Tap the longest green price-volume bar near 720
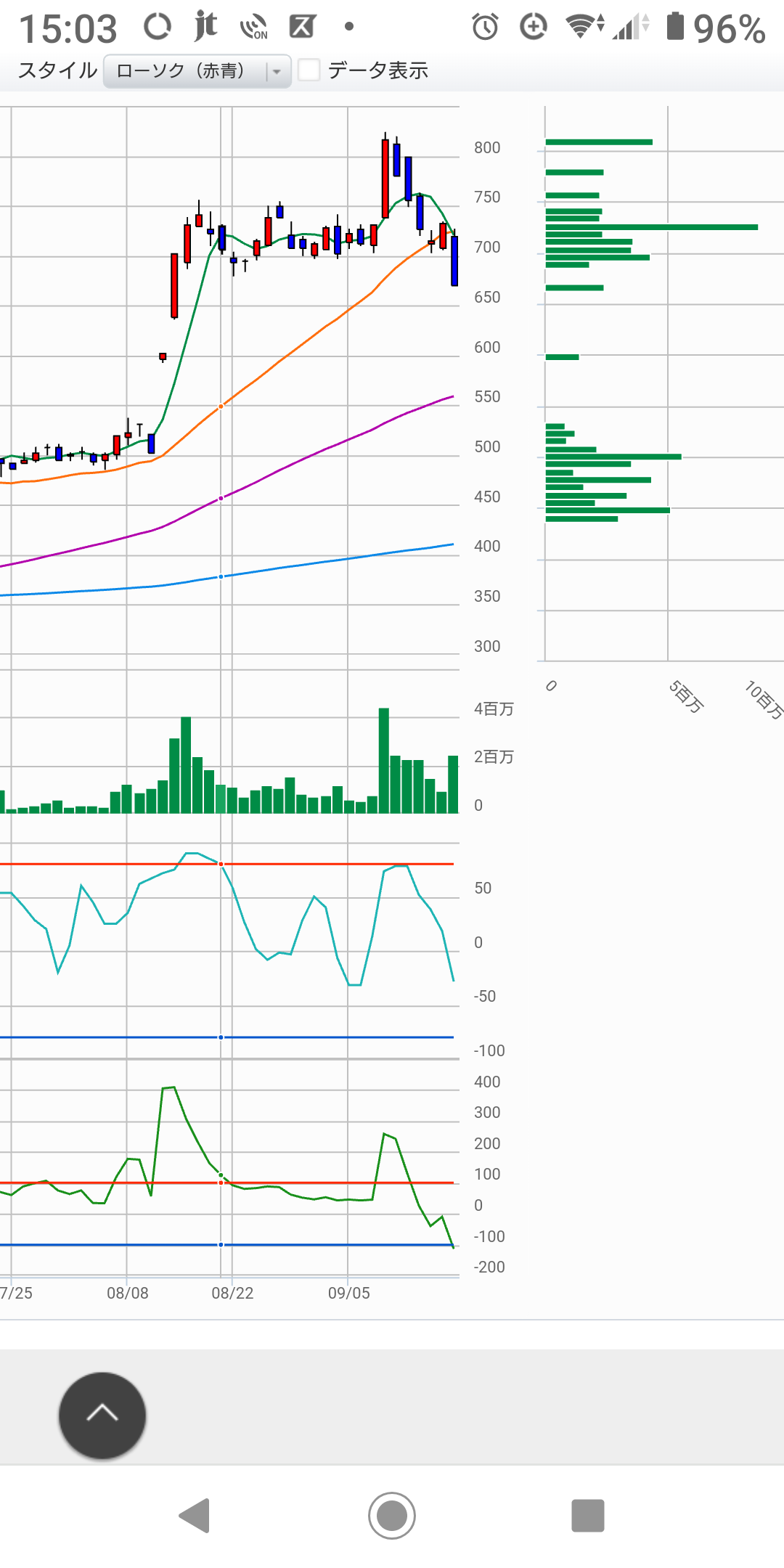 pyautogui.click(x=651, y=227)
